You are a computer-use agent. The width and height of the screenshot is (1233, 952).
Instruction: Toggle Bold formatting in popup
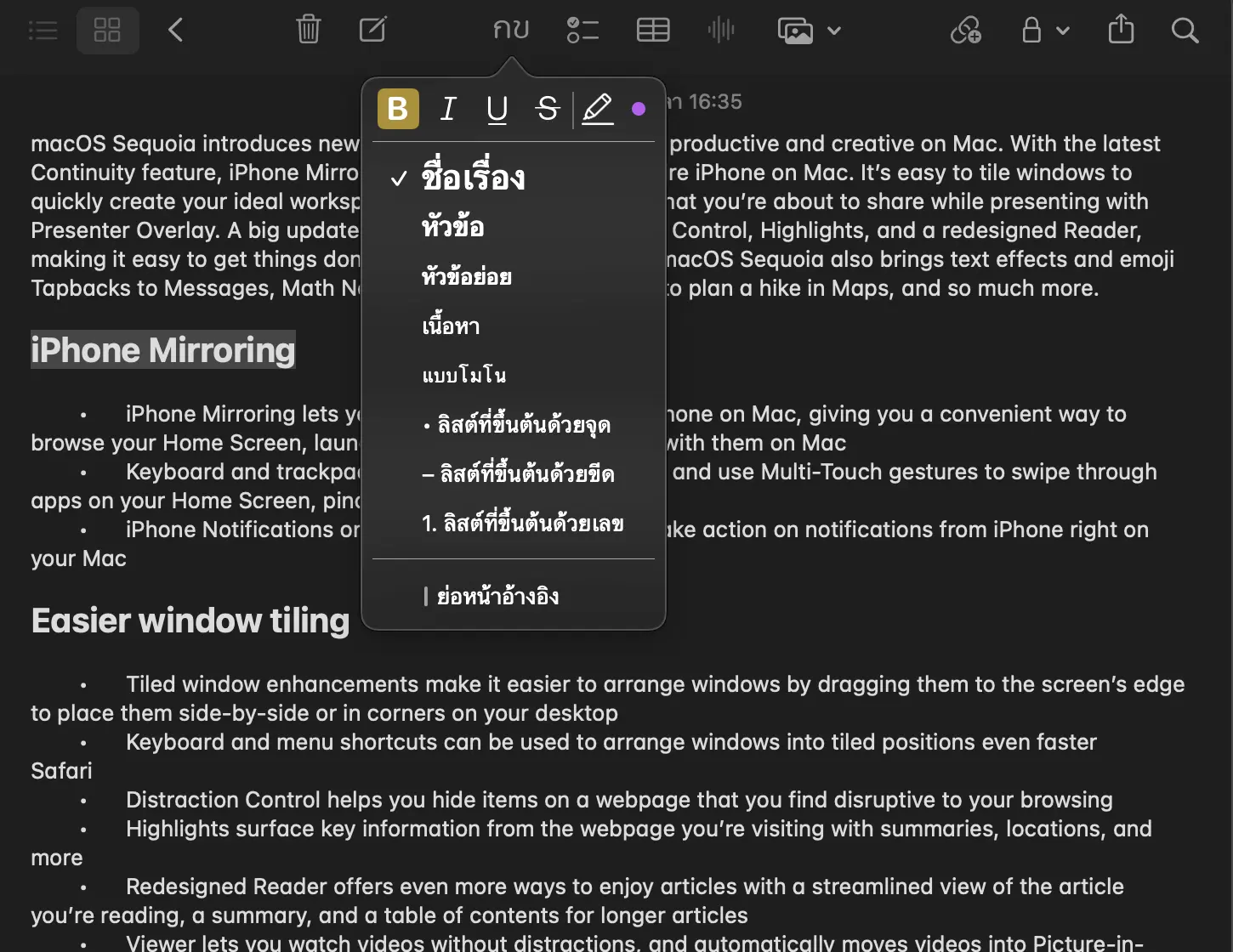coord(398,109)
